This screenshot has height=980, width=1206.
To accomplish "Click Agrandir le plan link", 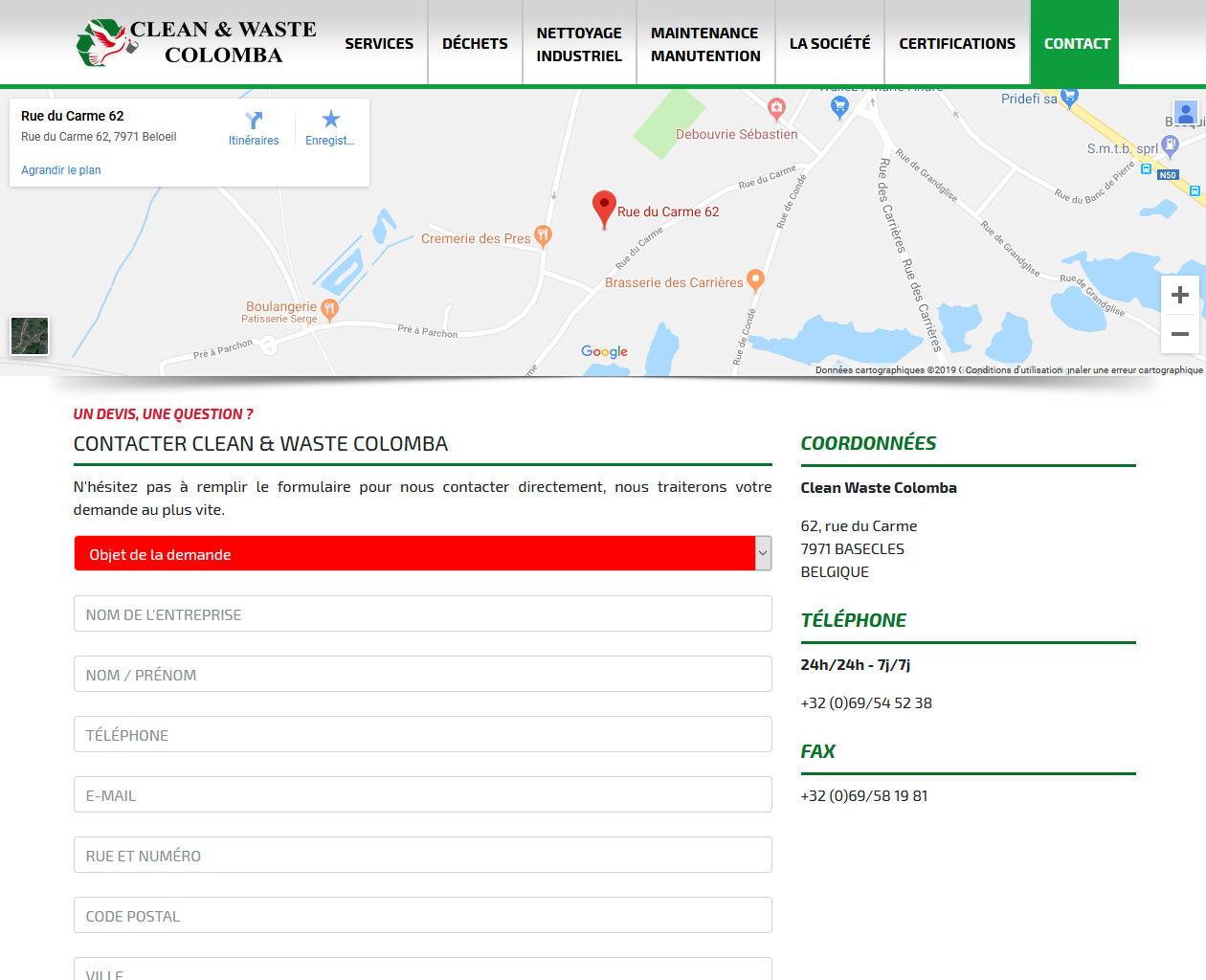I will pyautogui.click(x=61, y=170).
